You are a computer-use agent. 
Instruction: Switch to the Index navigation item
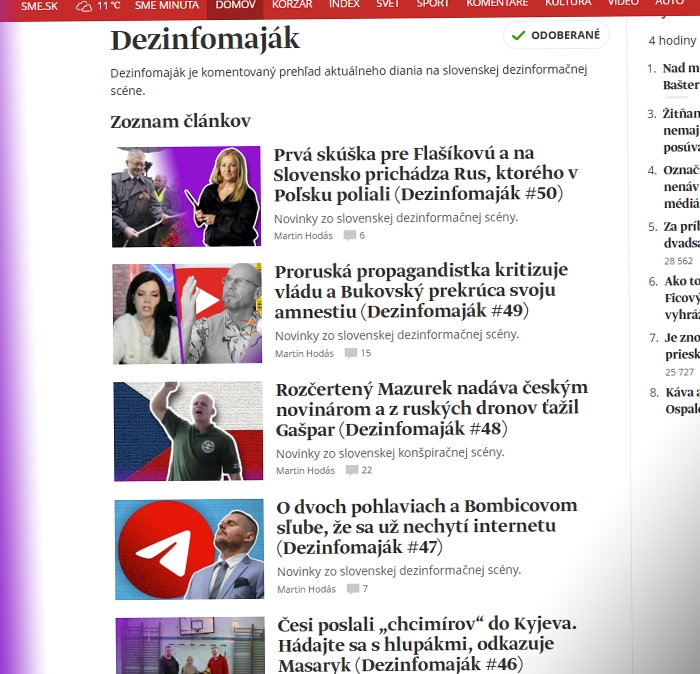[x=344, y=5]
